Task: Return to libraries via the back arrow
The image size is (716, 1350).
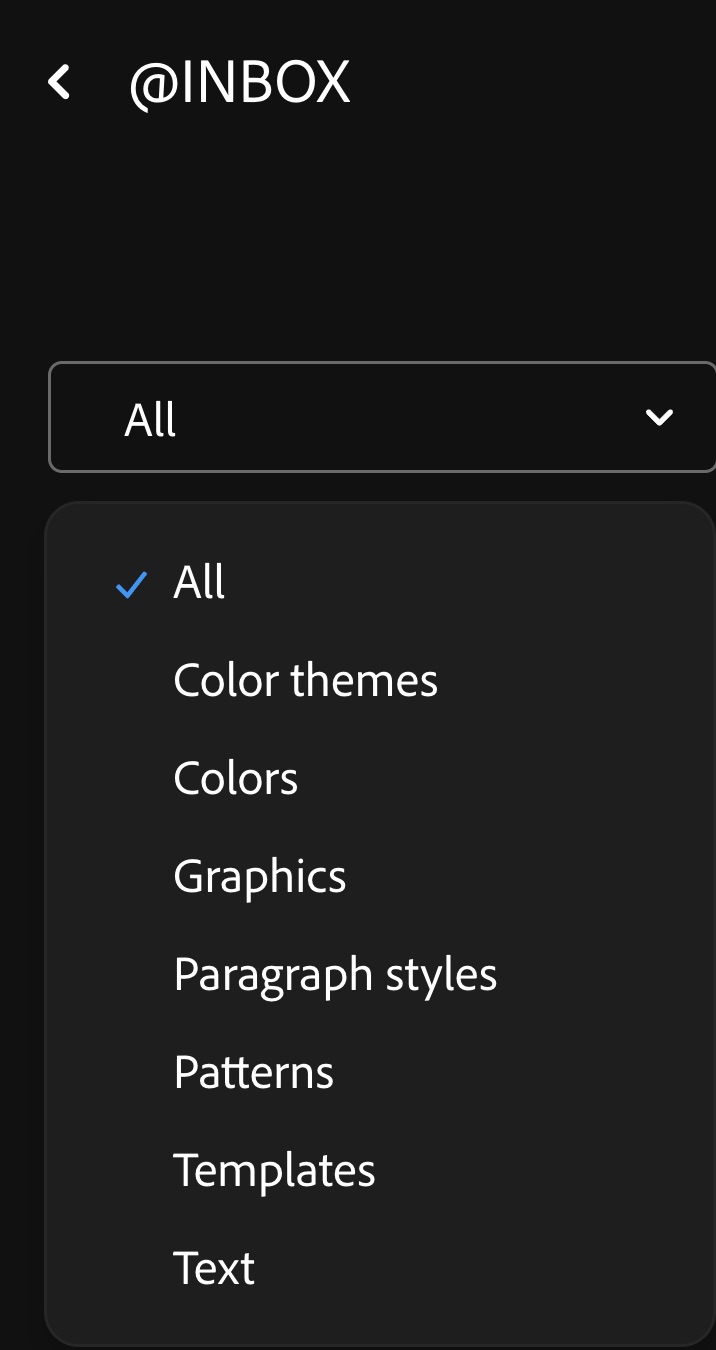Action: click(60, 83)
